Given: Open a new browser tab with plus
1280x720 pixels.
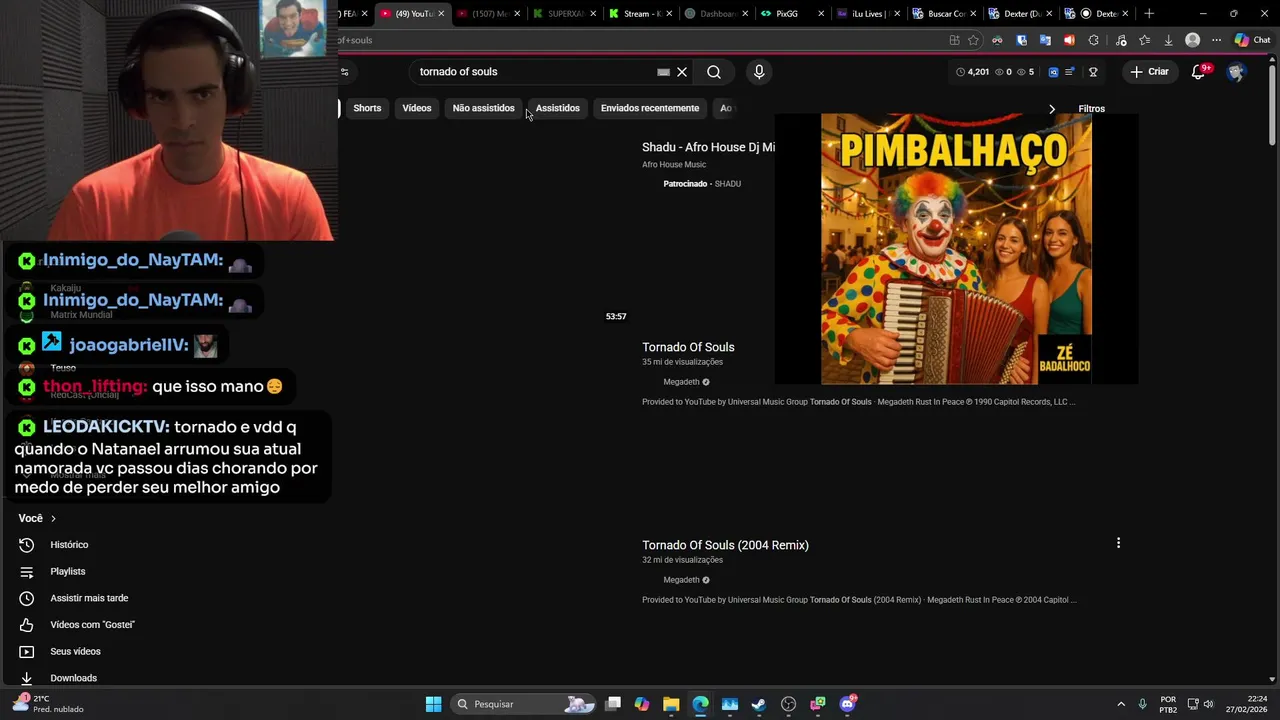Looking at the screenshot, I should 1149,13.
